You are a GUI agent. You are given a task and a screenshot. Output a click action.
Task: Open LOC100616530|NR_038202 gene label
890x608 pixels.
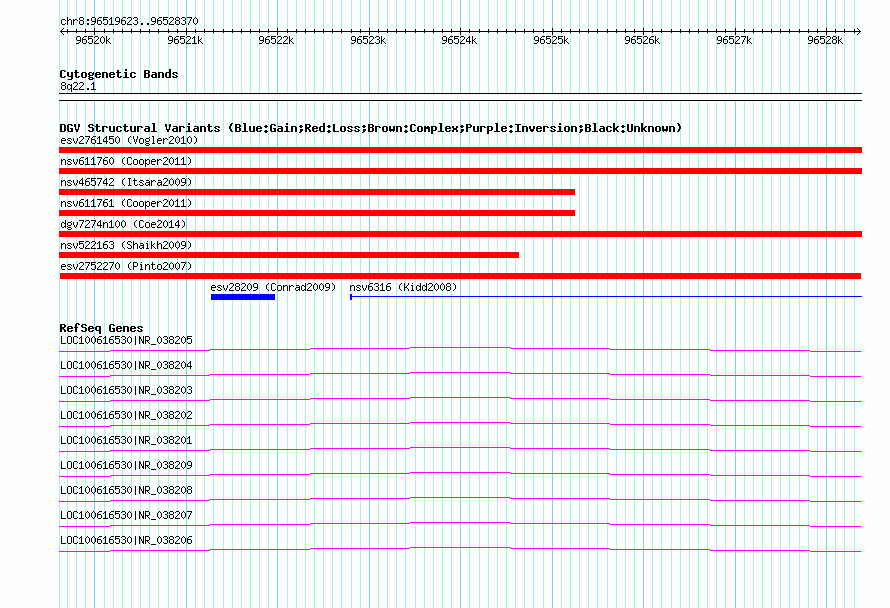click(x=126, y=415)
